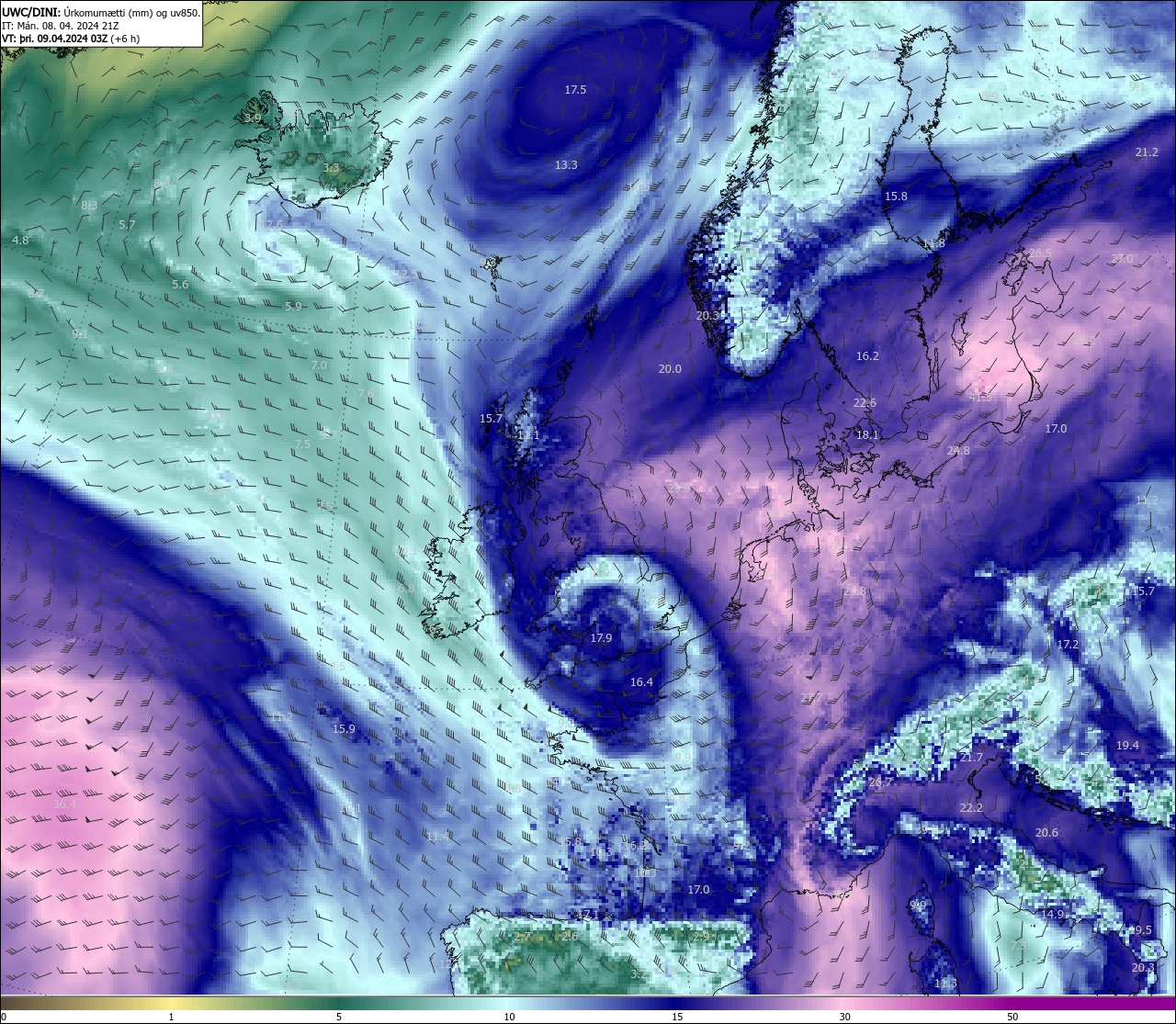The height and width of the screenshot is (1024, 1176).
Task: Click the 22.2 value label
Action: pyautogui.click(x=971, y=808)
